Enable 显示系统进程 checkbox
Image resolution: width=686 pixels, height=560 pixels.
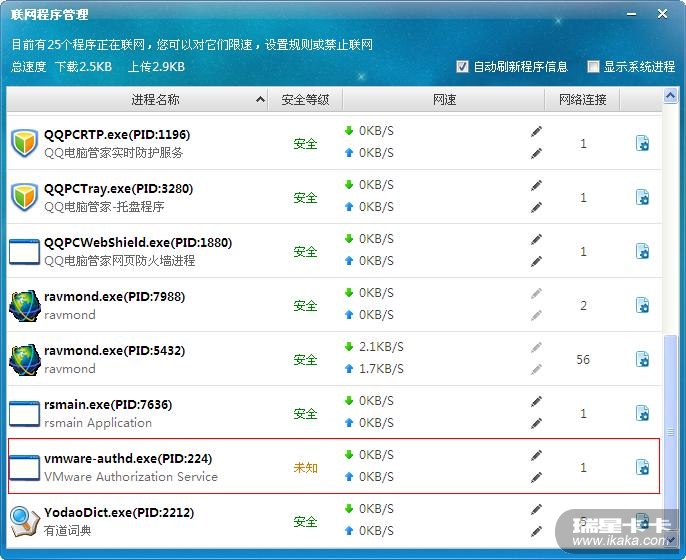click(x=593, y=66)
